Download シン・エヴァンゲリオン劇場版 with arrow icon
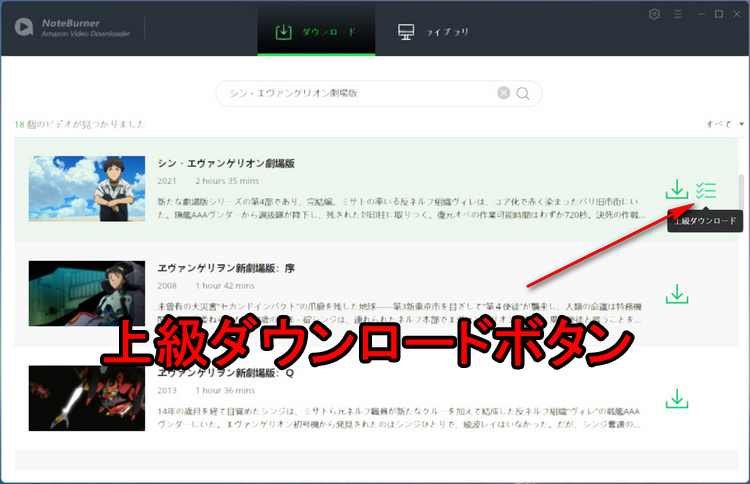The image size is (750, 484). point(676,189)
